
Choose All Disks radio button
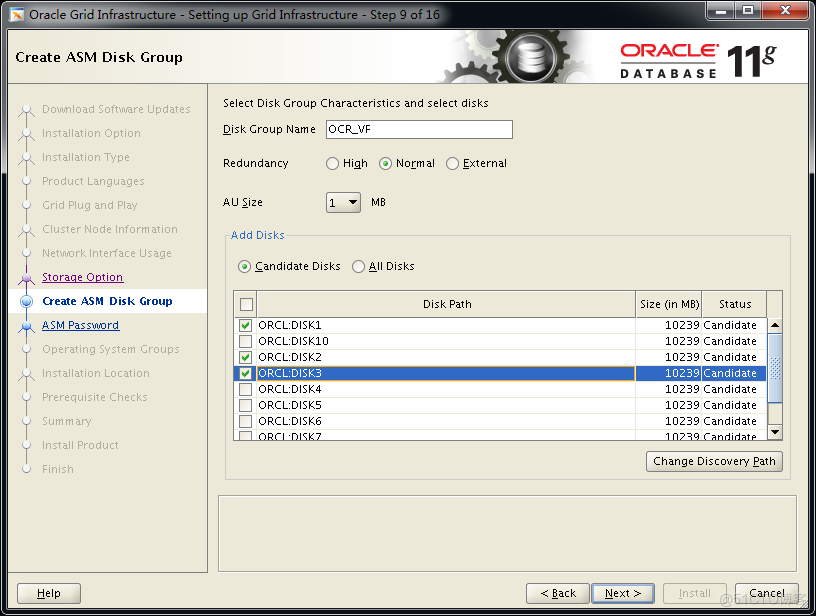click(358, 267)
